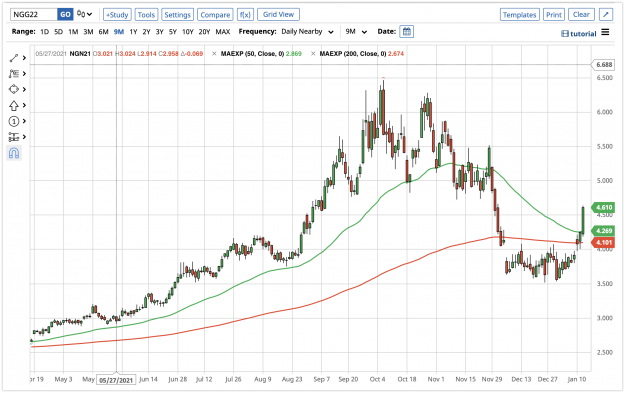Screen dimensions: 625x393
Task: Expand the shape tool options chevron
Action: tap(24, 89)
